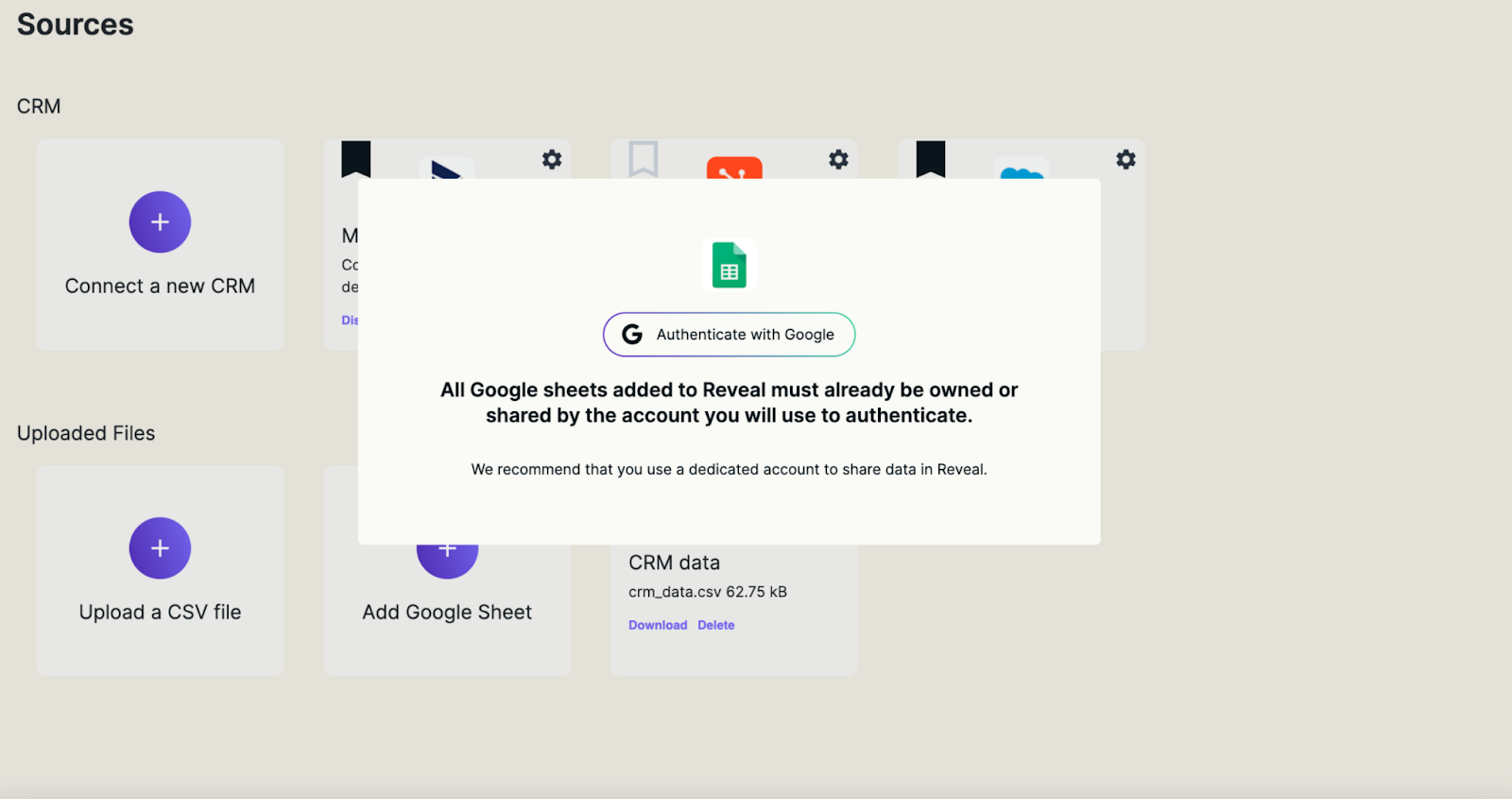Click the "We recommend that you use a dedicated account" note
Screen dimensions: 1512x799
730,469
